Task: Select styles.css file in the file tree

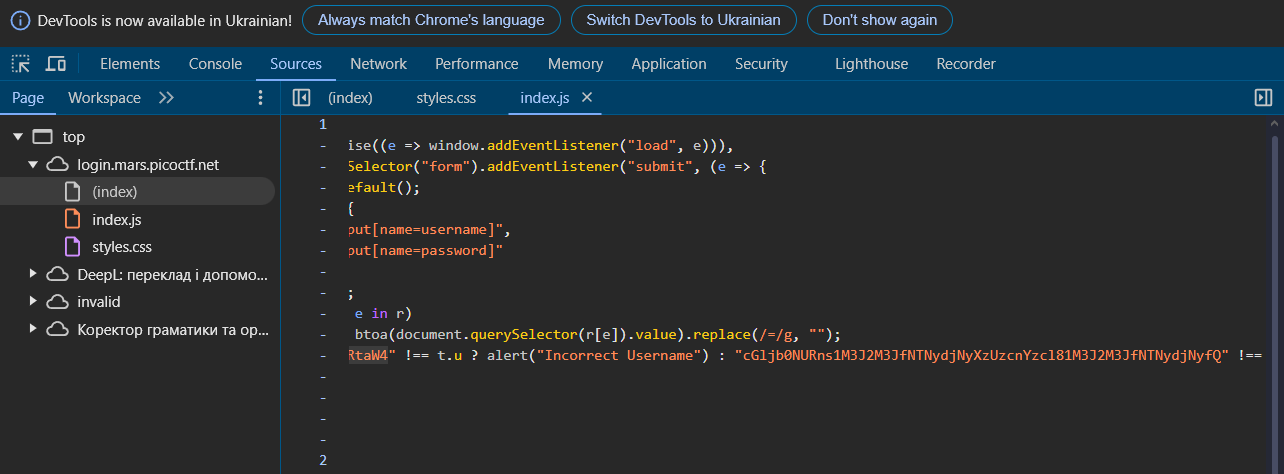Action: point(121,246)
